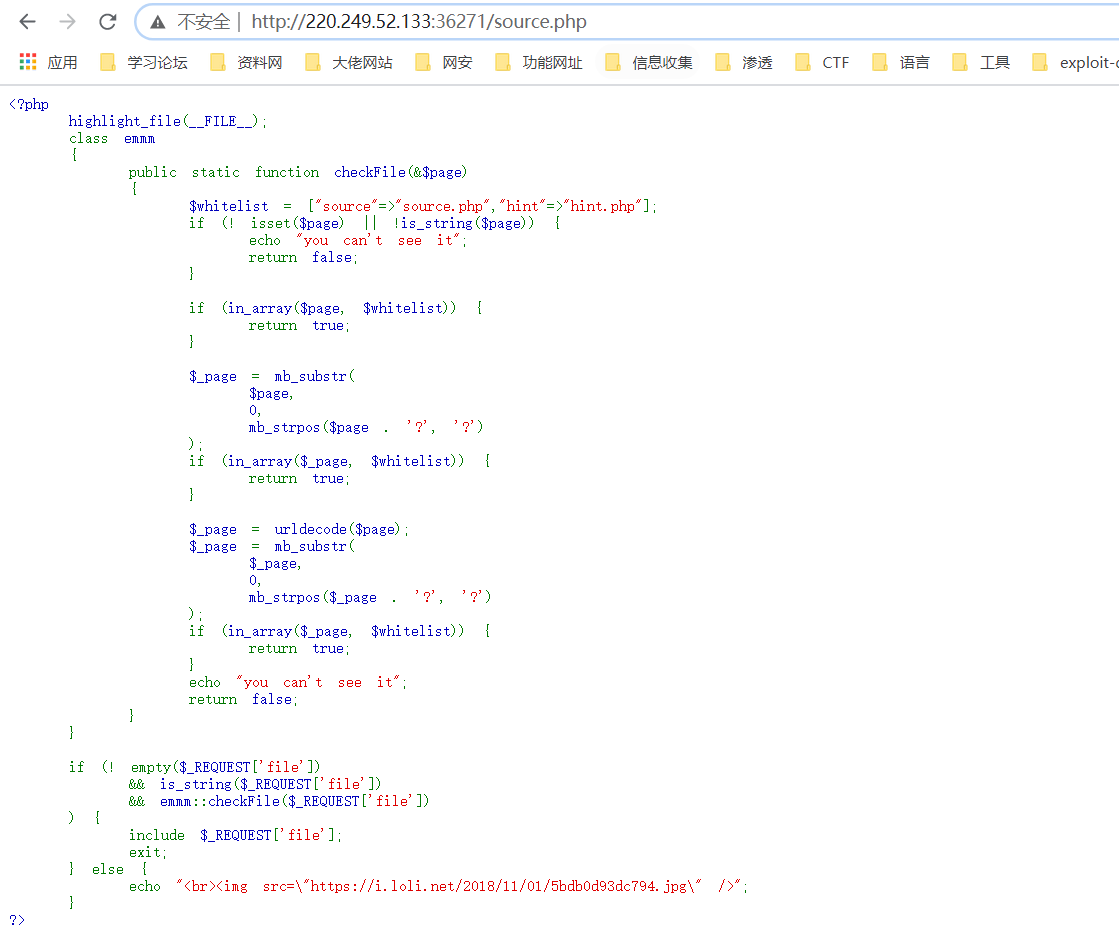Click the URL address bar
Viewport: 1119px width, 931px height.
(628, 22)
